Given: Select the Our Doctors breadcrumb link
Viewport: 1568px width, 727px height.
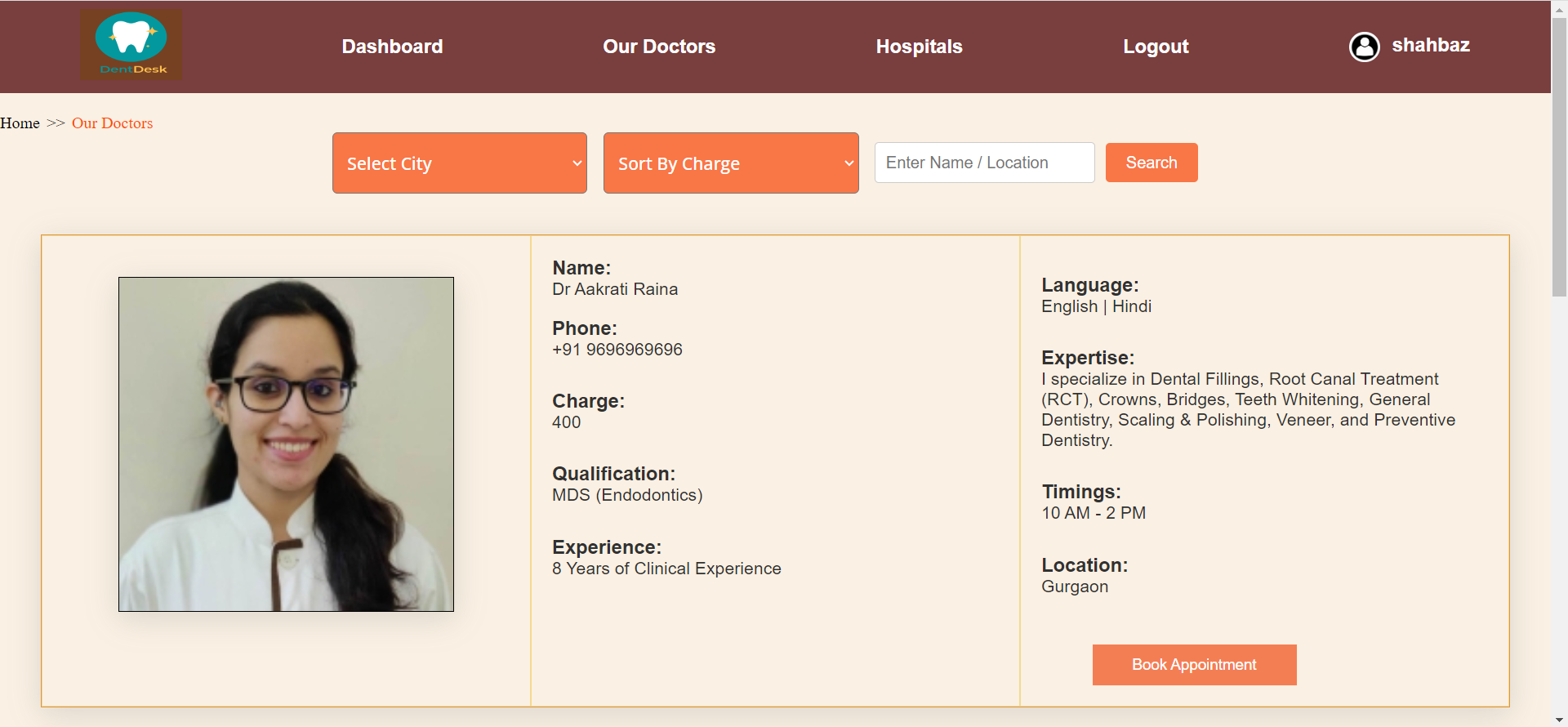Looking at the screenshot, I should (x=112, y=123).
